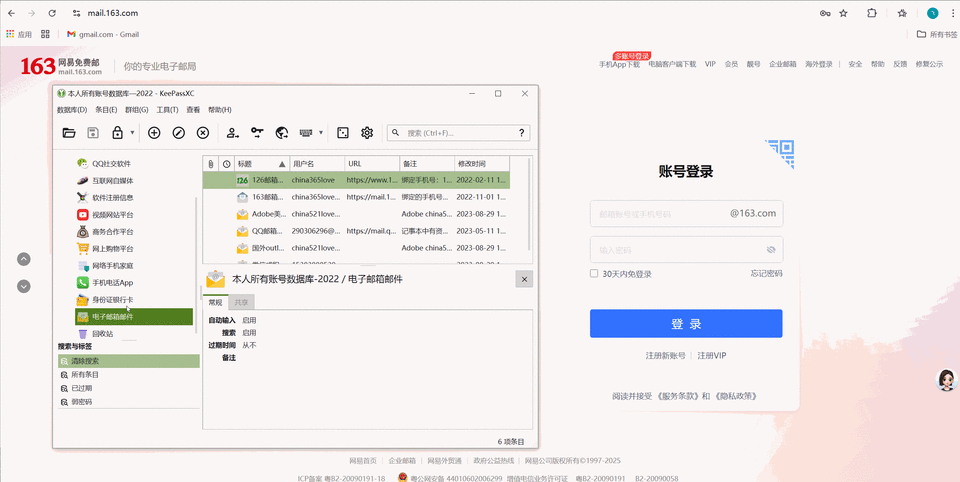Click the clock expiry column header
Screen dimensions: 960x482
pyautogui.click(x=227, y=164)
